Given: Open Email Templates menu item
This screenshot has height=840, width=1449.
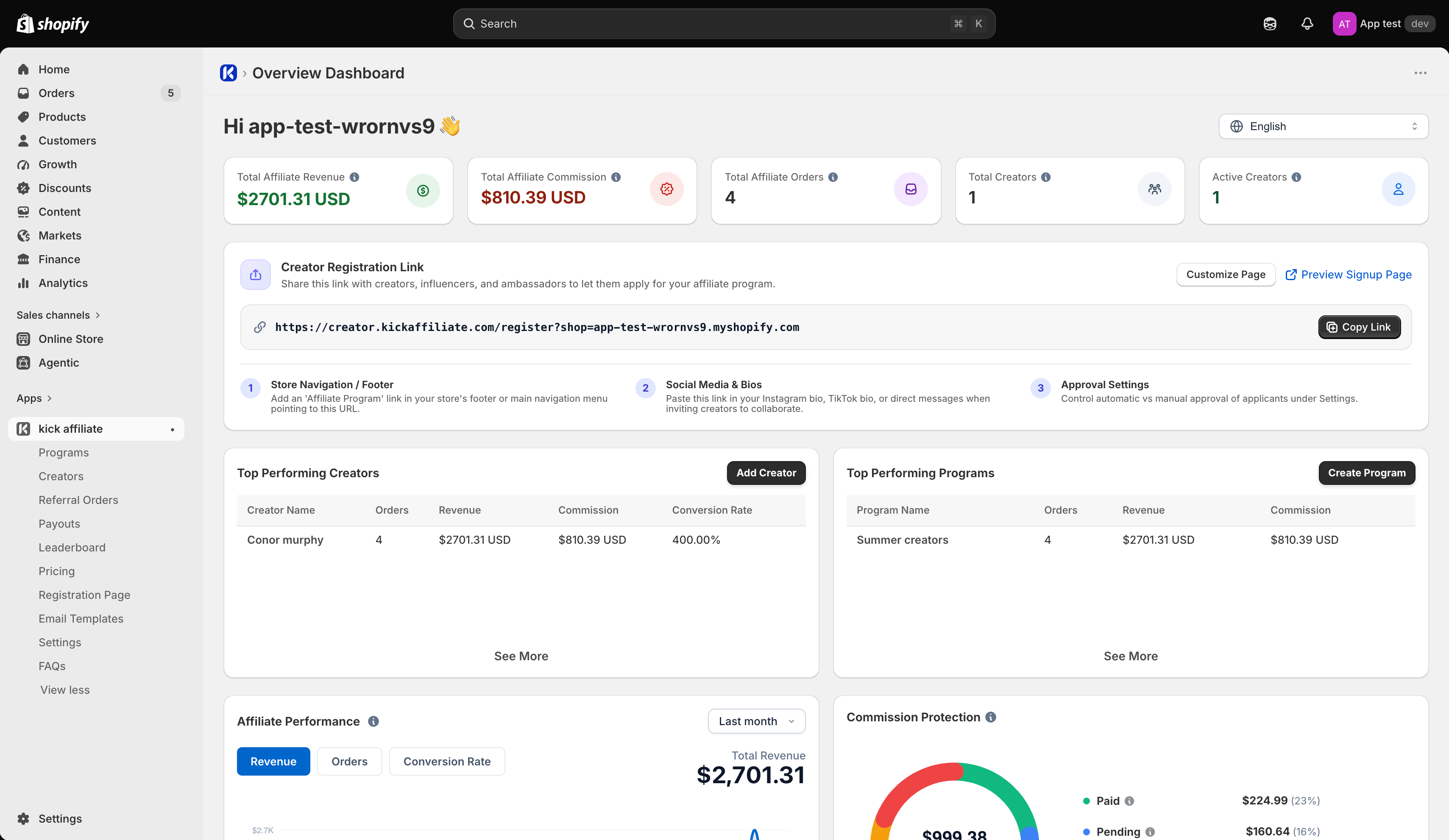Looking at the screenshot, I should 81,619.
